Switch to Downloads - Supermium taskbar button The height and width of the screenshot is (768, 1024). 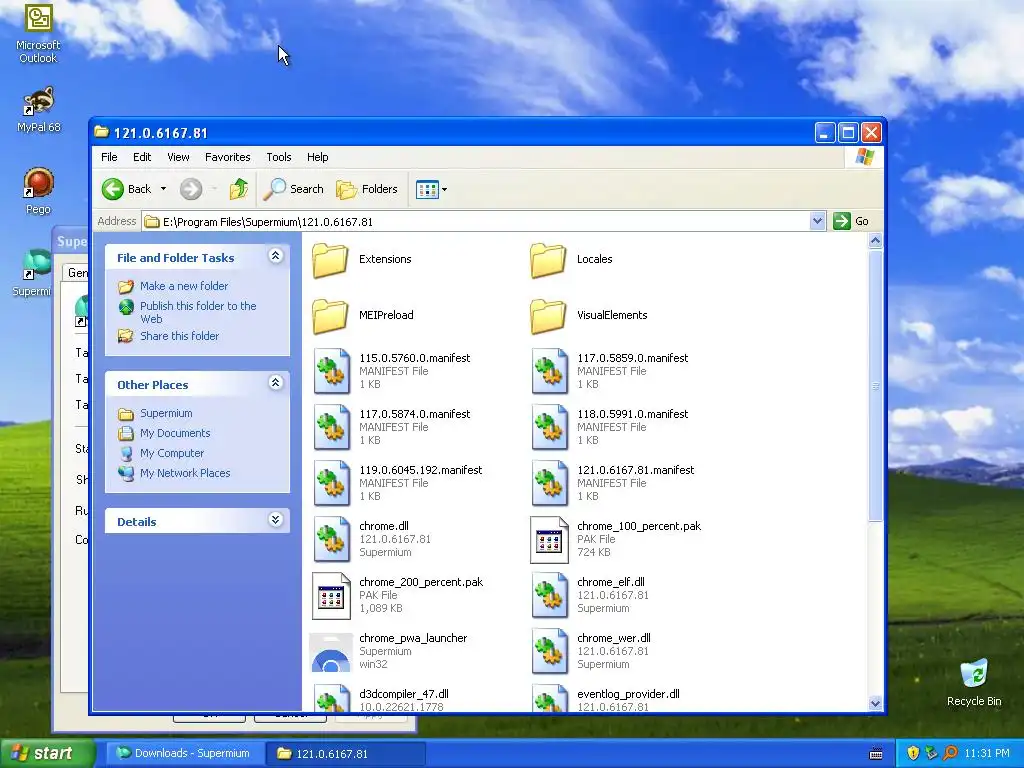(x=184, y=753)
